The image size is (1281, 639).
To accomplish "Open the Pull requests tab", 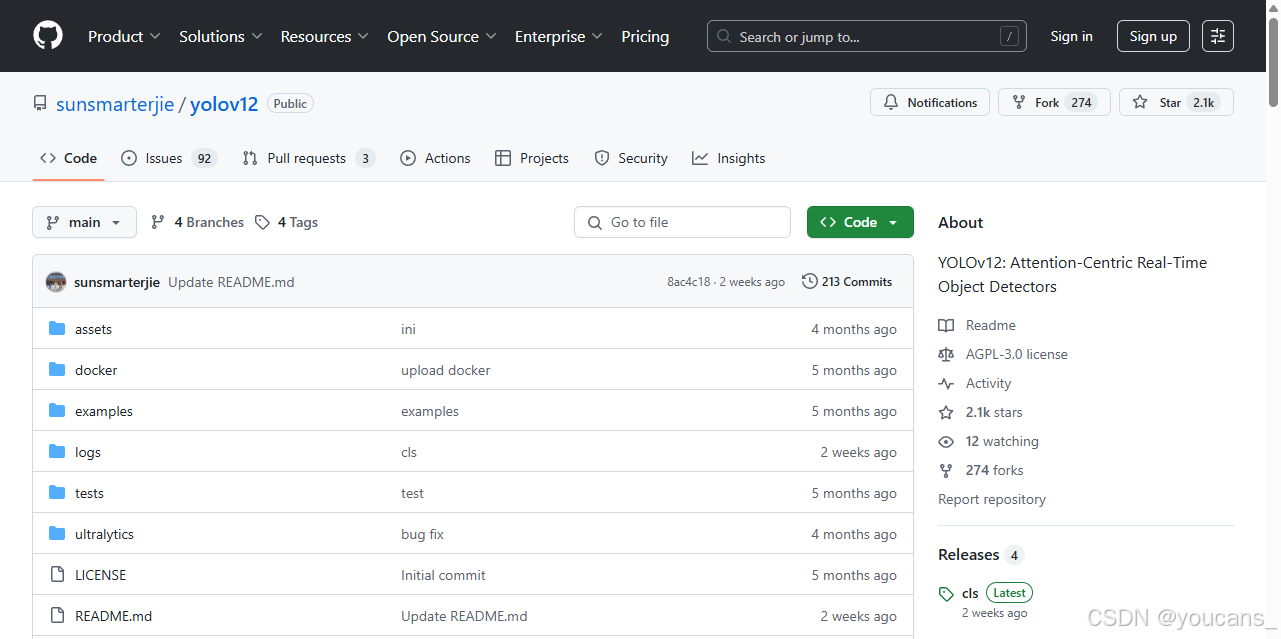I will click(309, 158).
